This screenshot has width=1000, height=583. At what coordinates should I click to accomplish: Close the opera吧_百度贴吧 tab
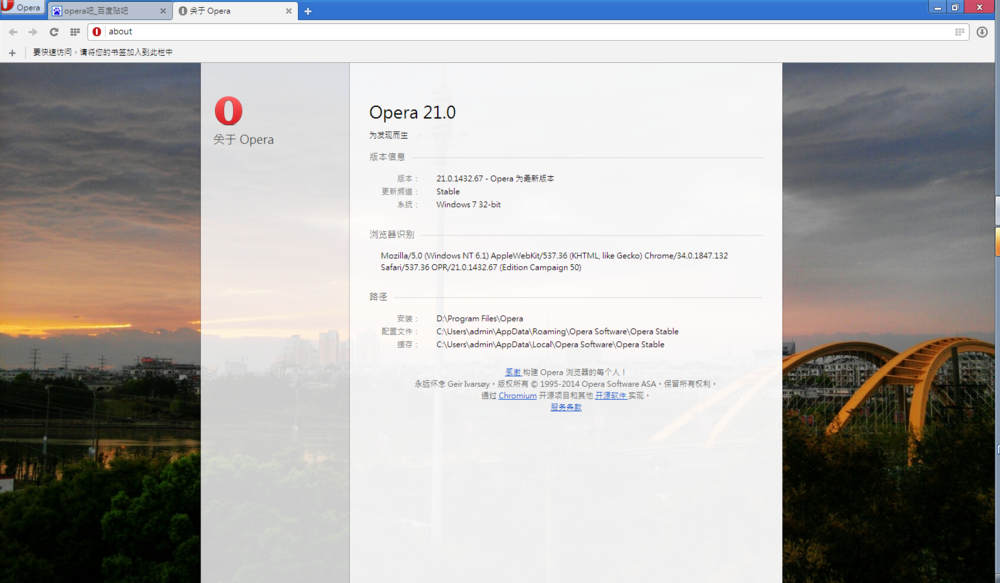(163, 11)
